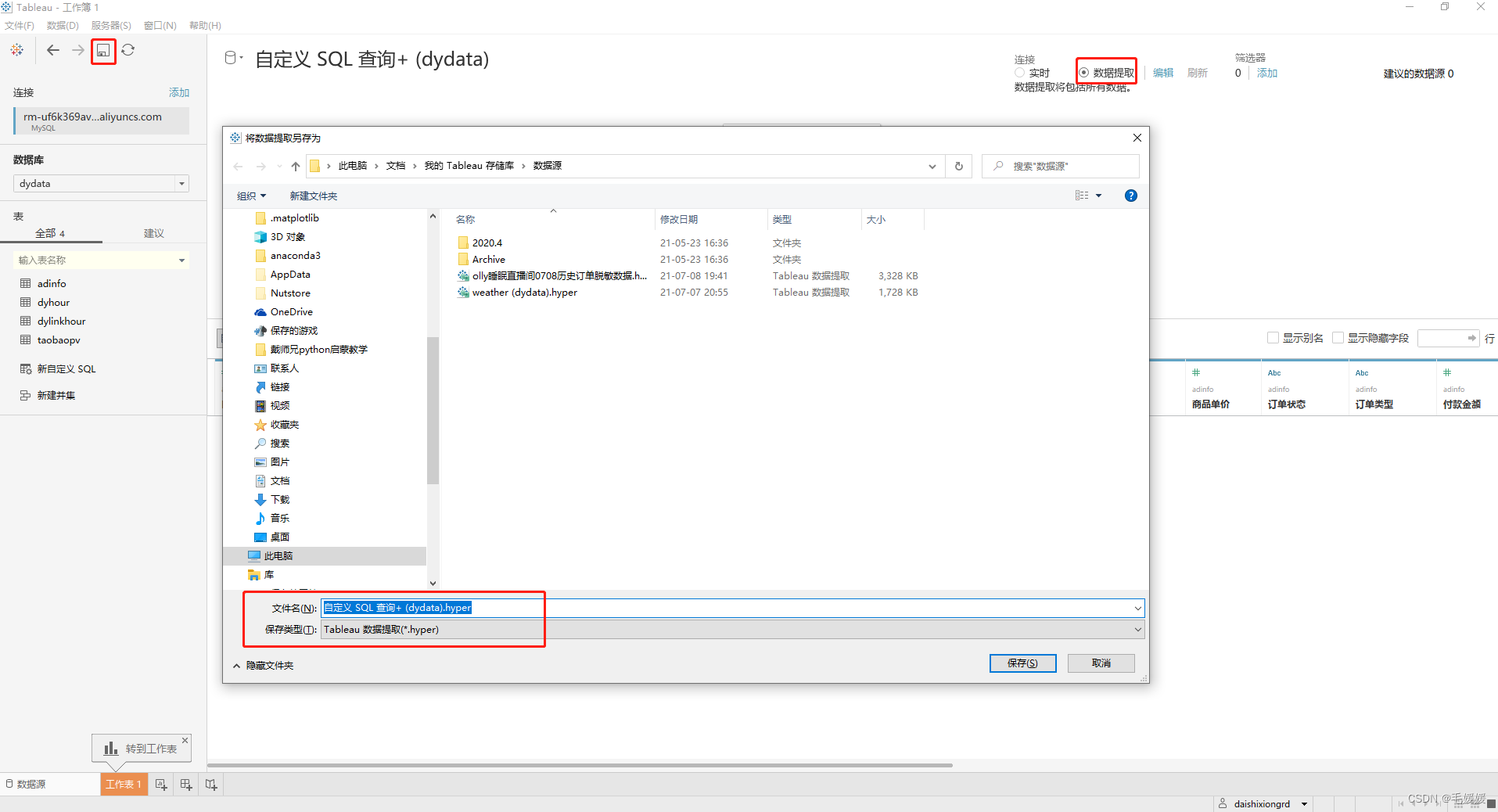Add a new dashboard icon in bottom bar
The image size is (1498, 812).
click(x=186, y=784)
